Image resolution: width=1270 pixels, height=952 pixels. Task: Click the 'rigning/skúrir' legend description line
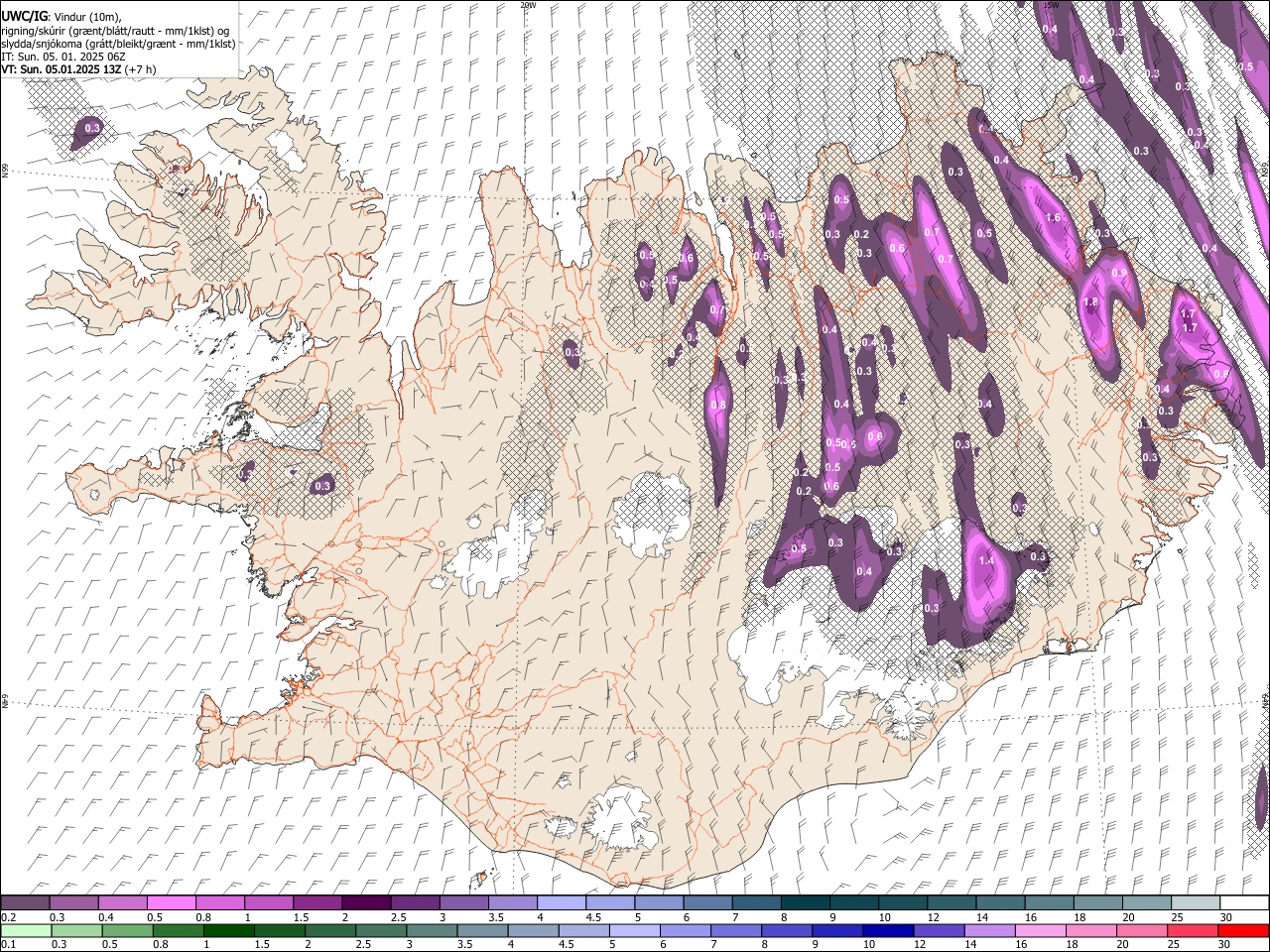pyautogui.click(x=115, y=30)
